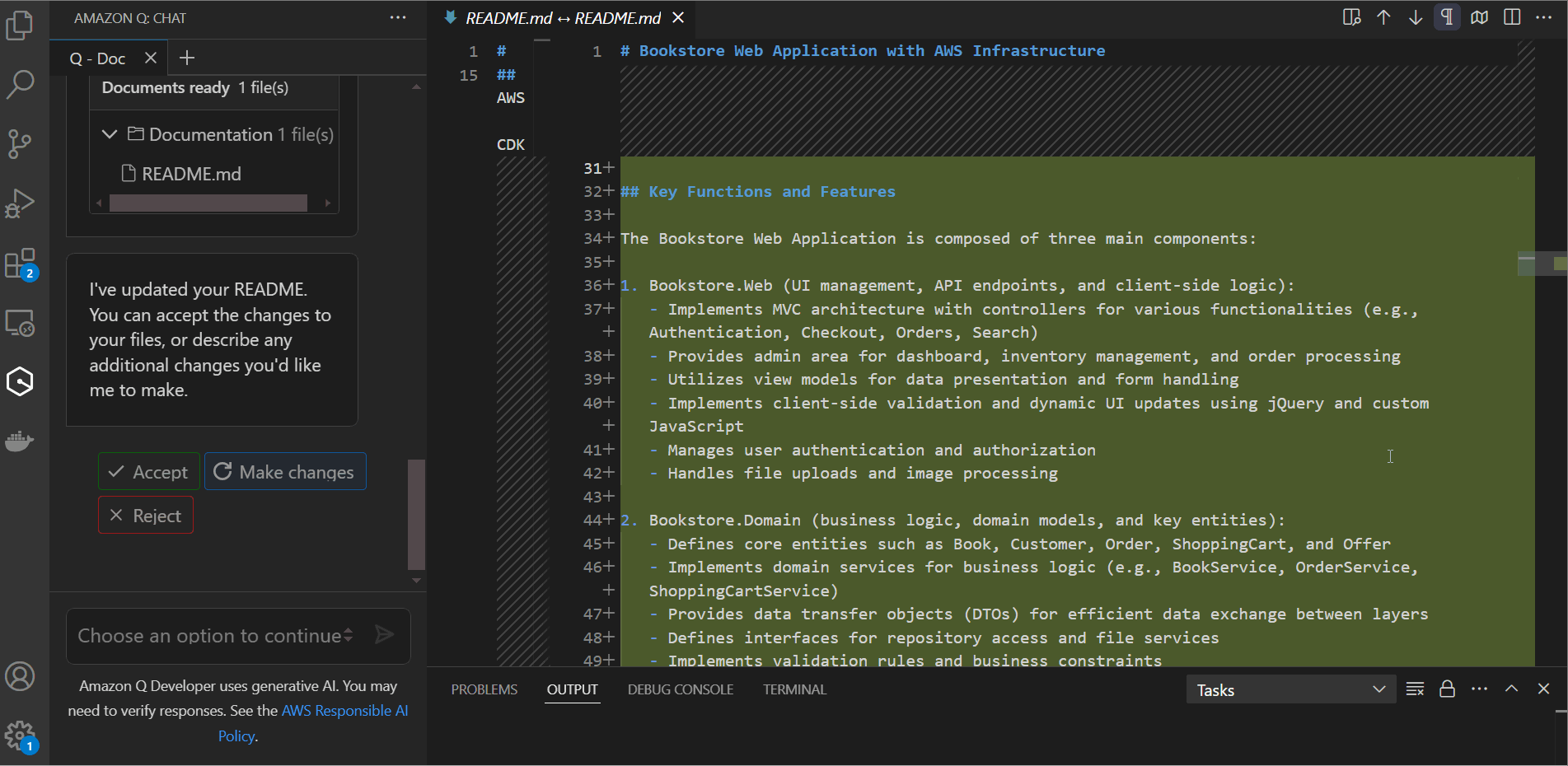The width and height of the screenshot is (1568, 766).
Task: Open editor more actions menu
Action: [1544, 17]
